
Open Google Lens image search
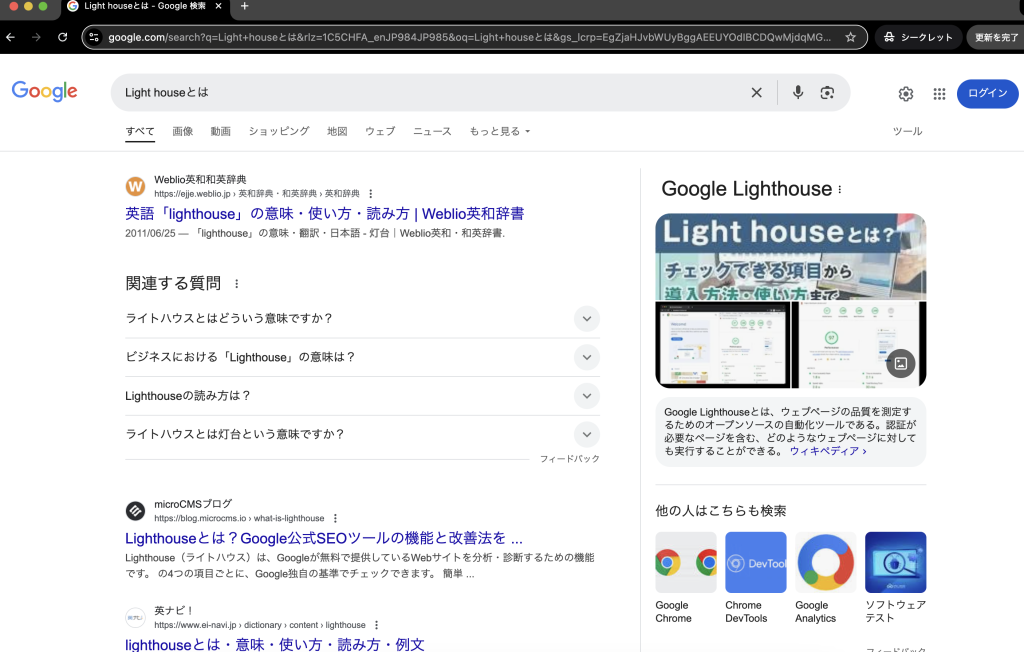click(827, 93)
